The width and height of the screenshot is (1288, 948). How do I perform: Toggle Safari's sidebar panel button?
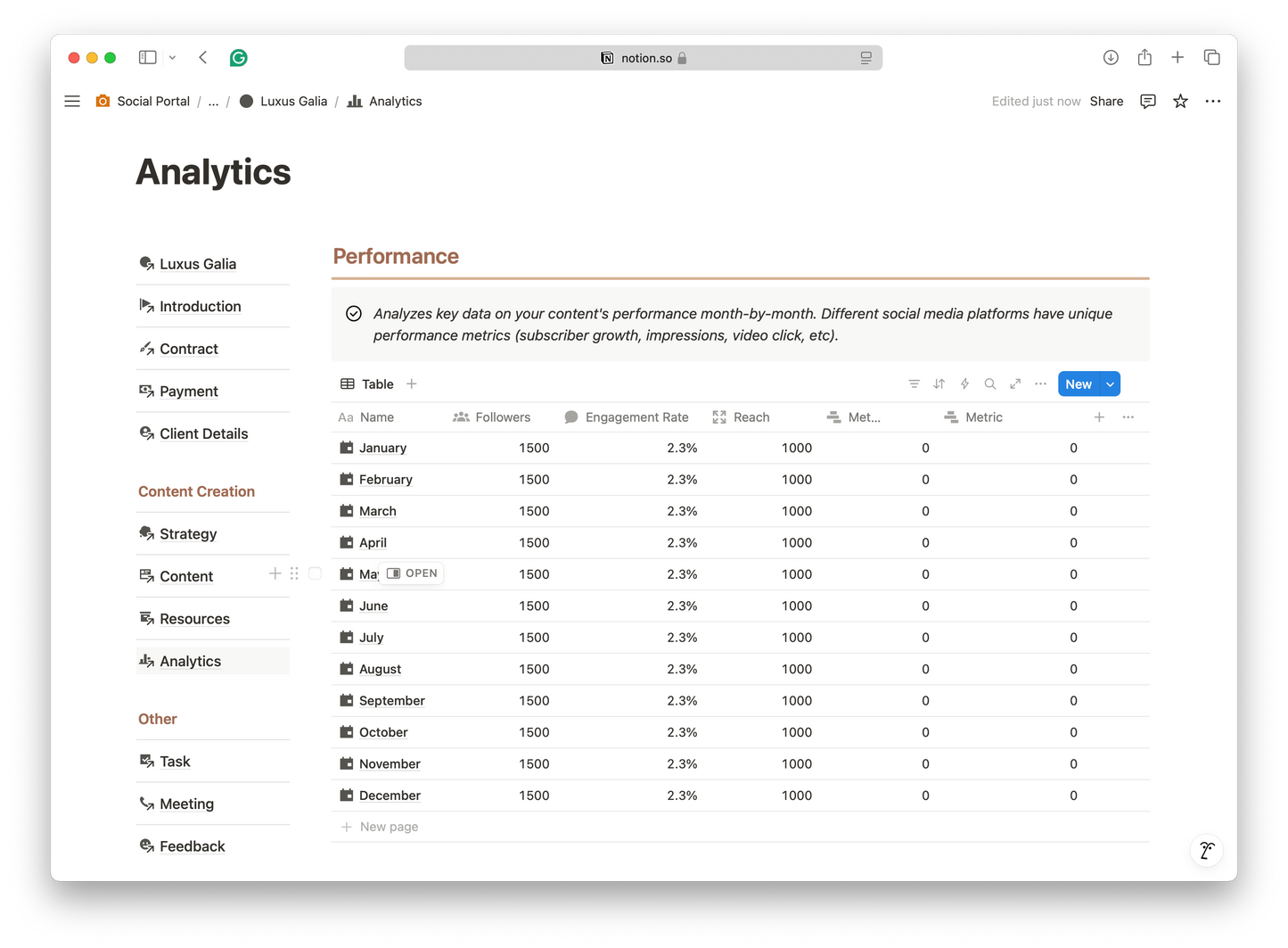pos(148,58)
